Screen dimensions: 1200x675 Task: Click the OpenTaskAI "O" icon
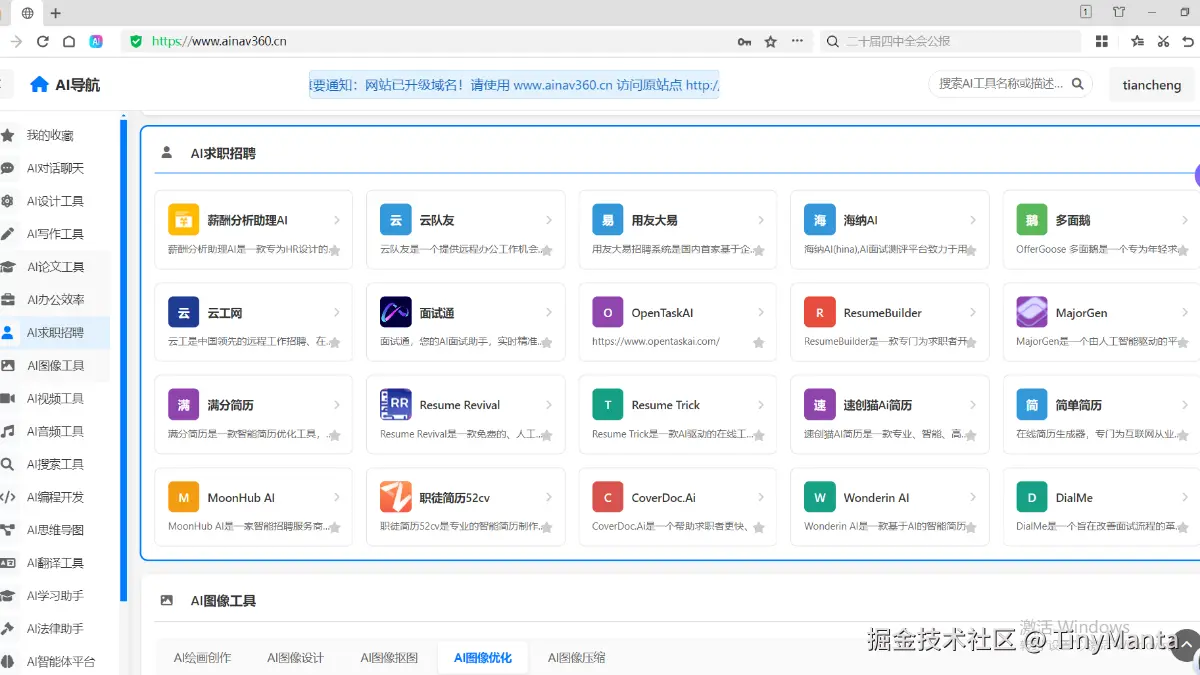[x=607, y=312]
